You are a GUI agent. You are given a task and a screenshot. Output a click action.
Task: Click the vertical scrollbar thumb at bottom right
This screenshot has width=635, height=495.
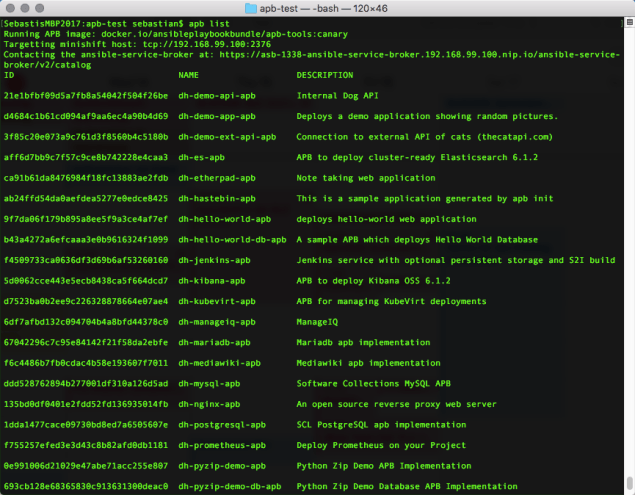(630, 483)
